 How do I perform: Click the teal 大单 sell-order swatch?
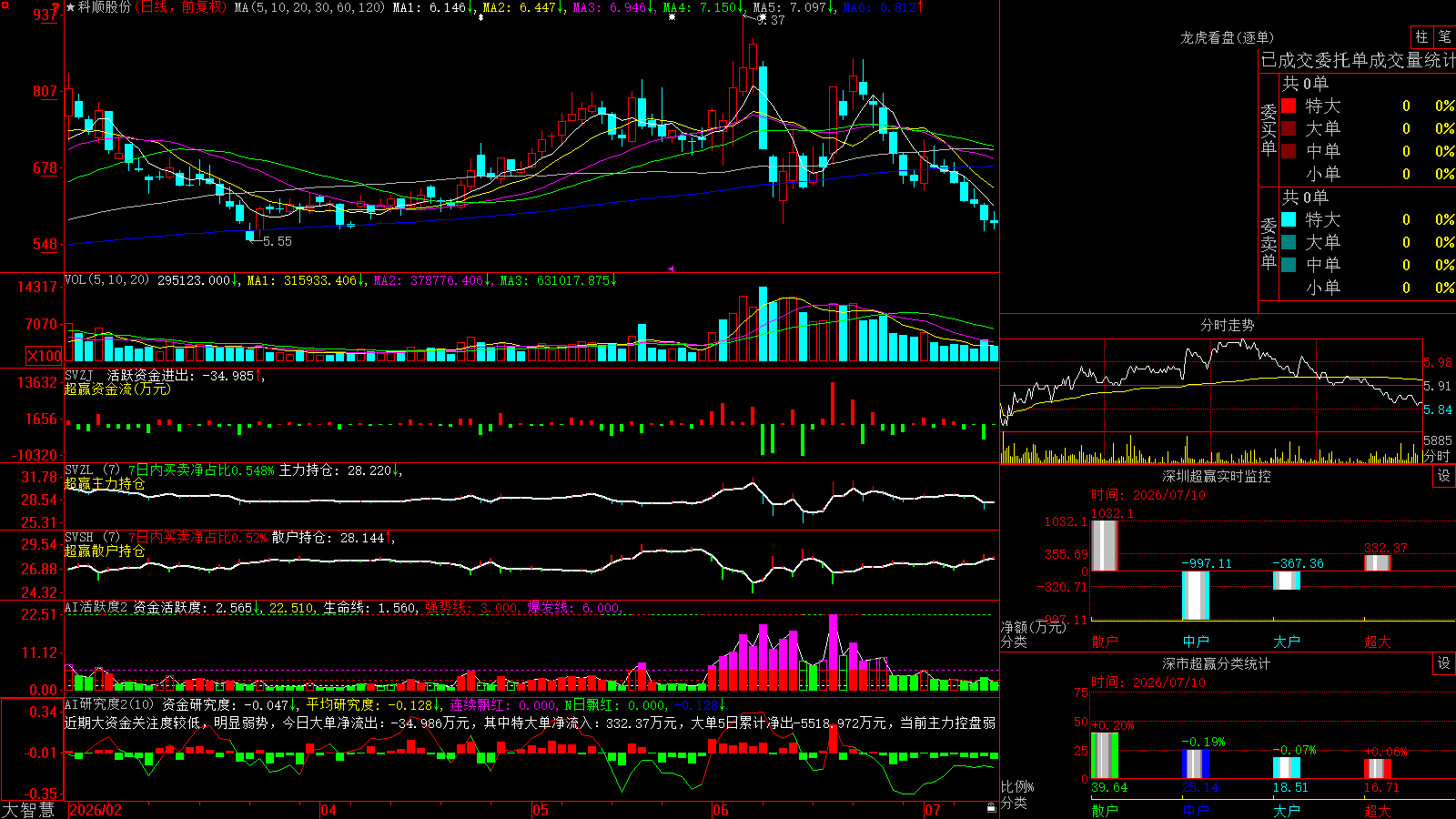click(1289, 242)
